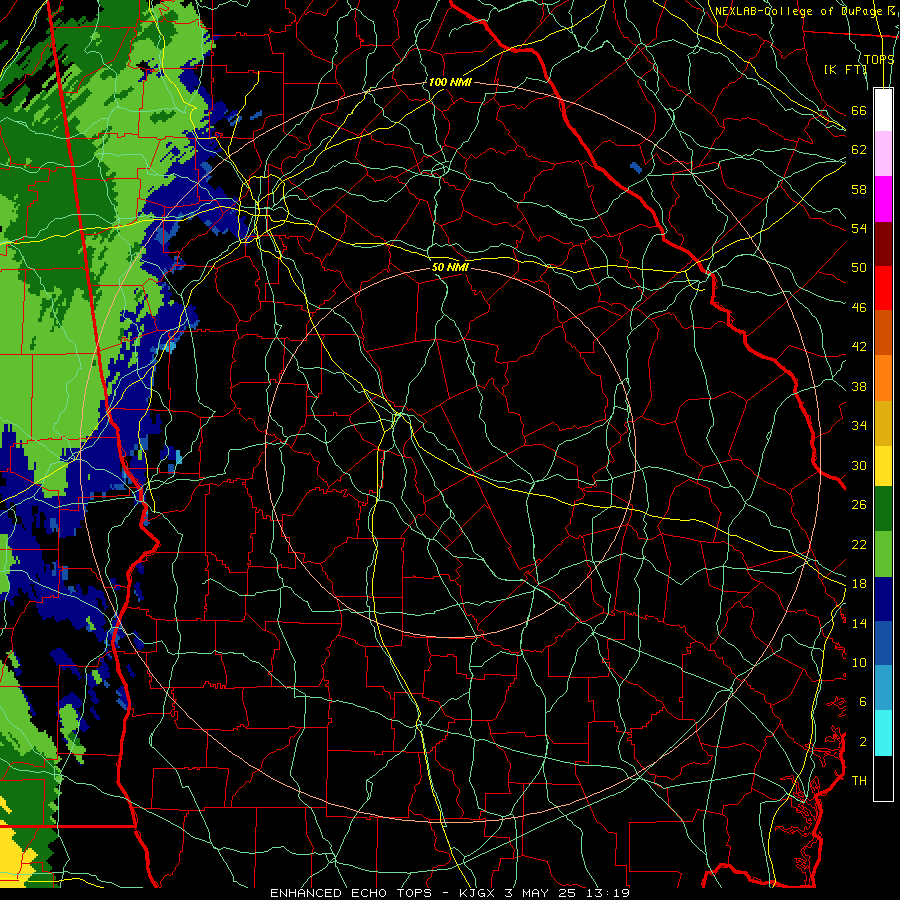The width and height of the screenshot is (900, 900).
Task: Click the navy blue legend swatch
Action: [883, 599]
